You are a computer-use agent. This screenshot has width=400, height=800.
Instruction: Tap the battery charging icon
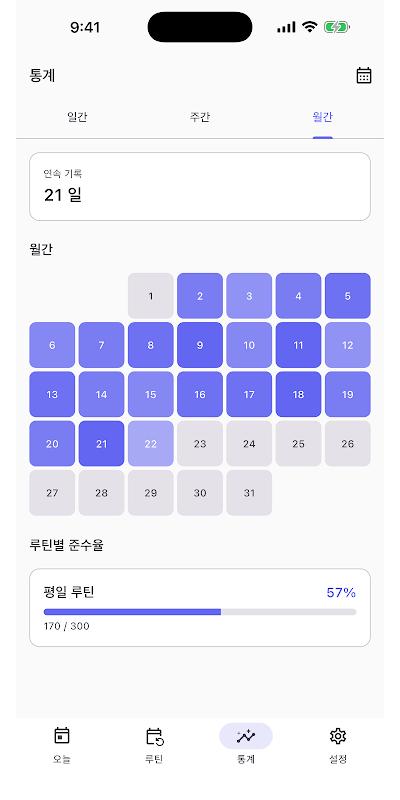[x=337, y=27]
